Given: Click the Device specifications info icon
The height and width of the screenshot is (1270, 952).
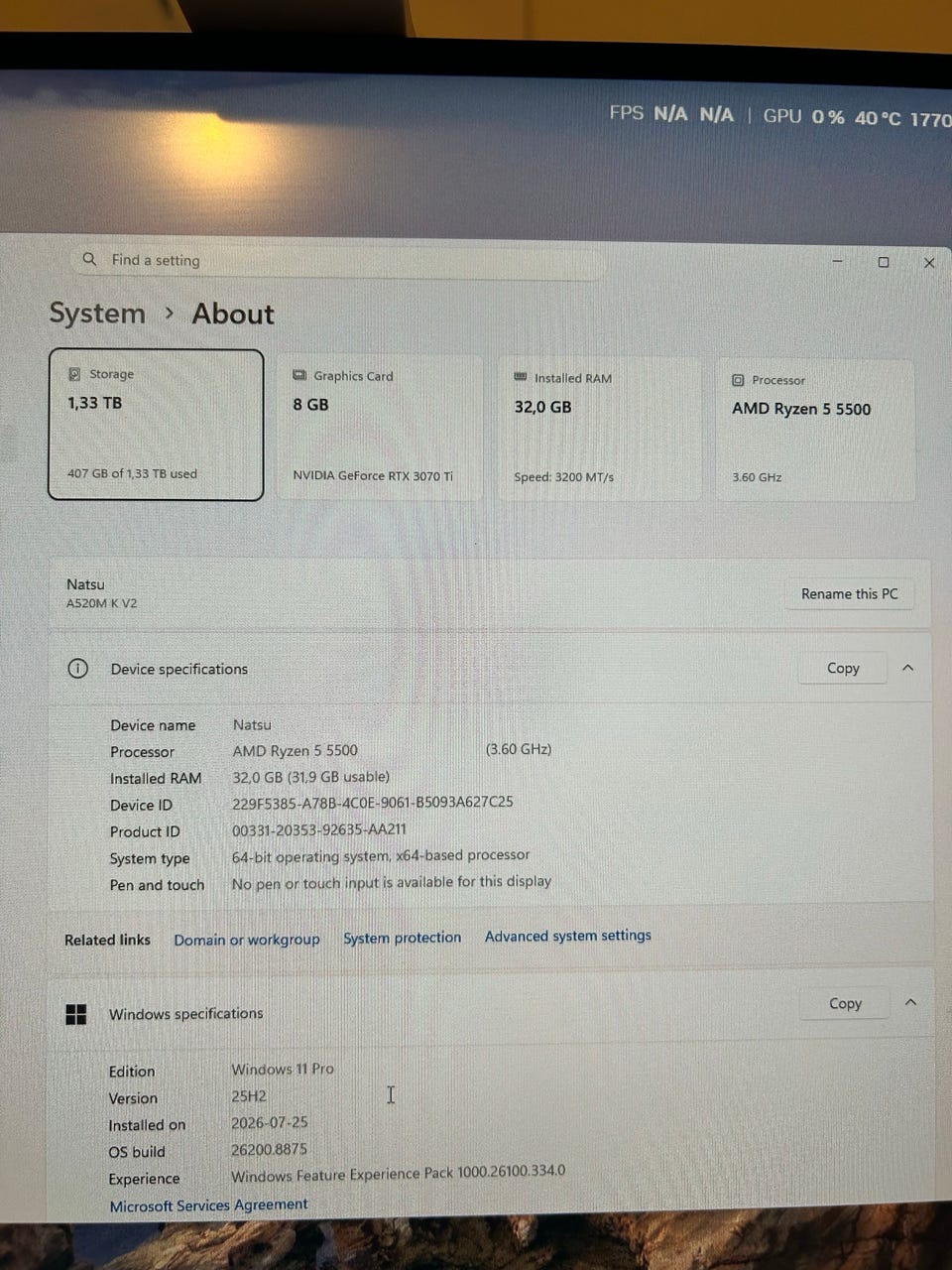Looking at the screenshot, I should click(x=77, y=669).
